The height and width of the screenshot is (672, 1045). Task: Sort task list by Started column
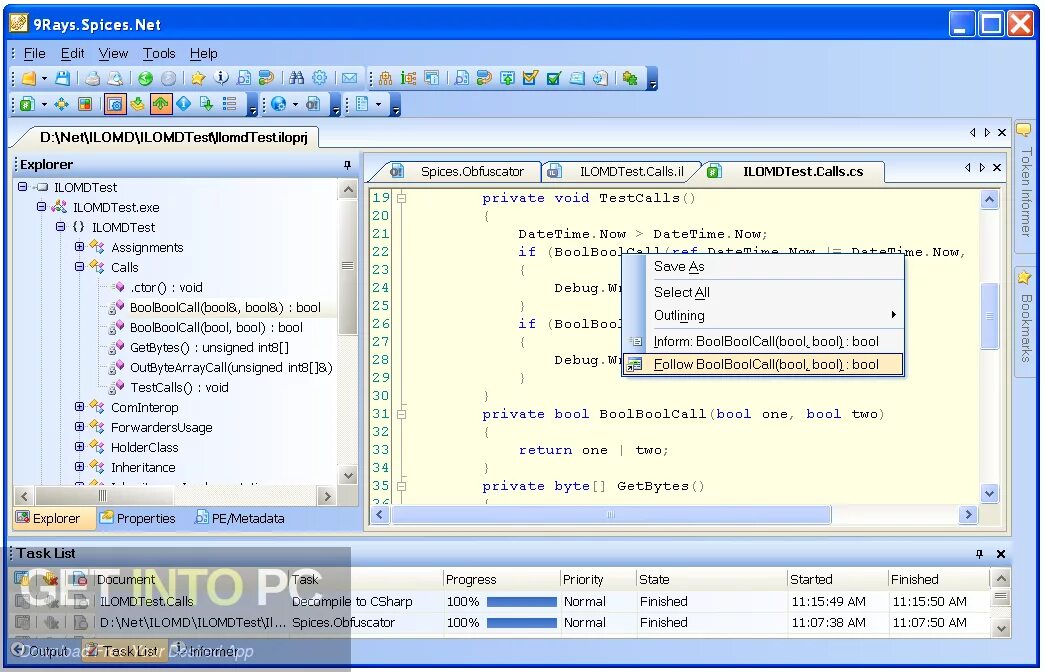pyautogui.click(x=837, y=579)
